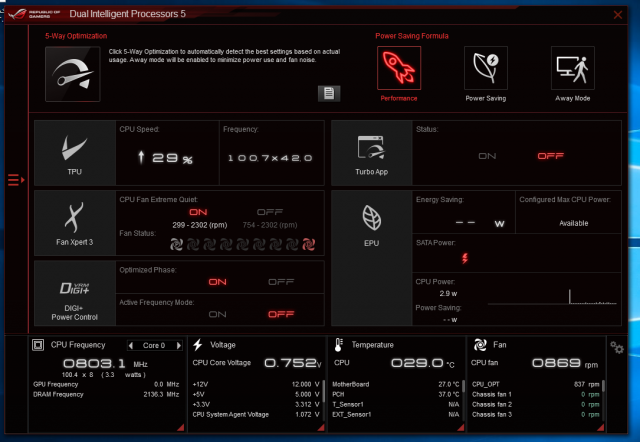The height and width of the screenshot is (442, 640).
Task: Open monitor settings gear icon
Action: [x=617, y=348]
